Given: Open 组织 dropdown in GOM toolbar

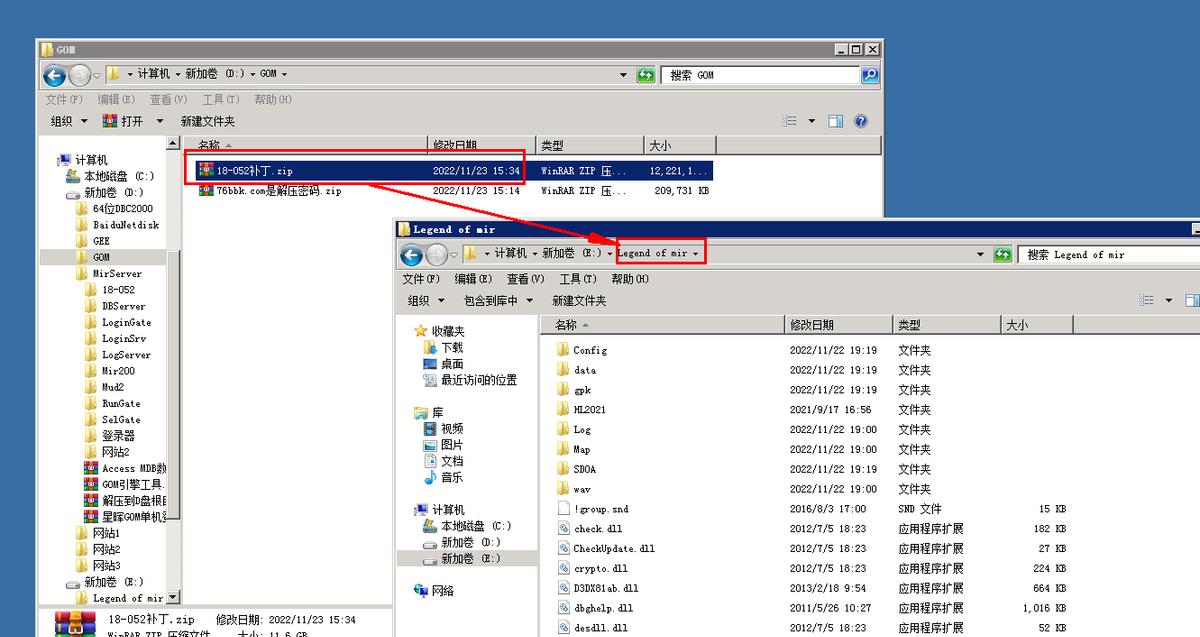Looking at the screenshot, I should click(x=69, y=121).
